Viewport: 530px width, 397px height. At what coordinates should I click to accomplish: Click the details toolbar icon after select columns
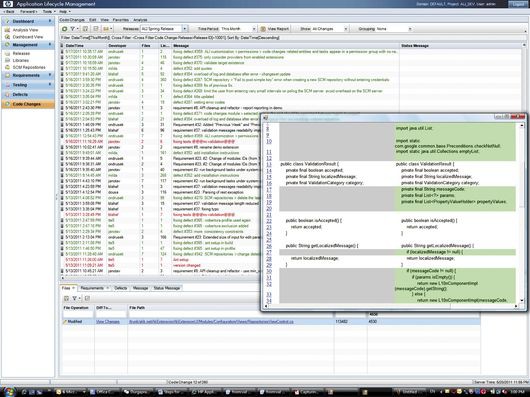(96, 29)
